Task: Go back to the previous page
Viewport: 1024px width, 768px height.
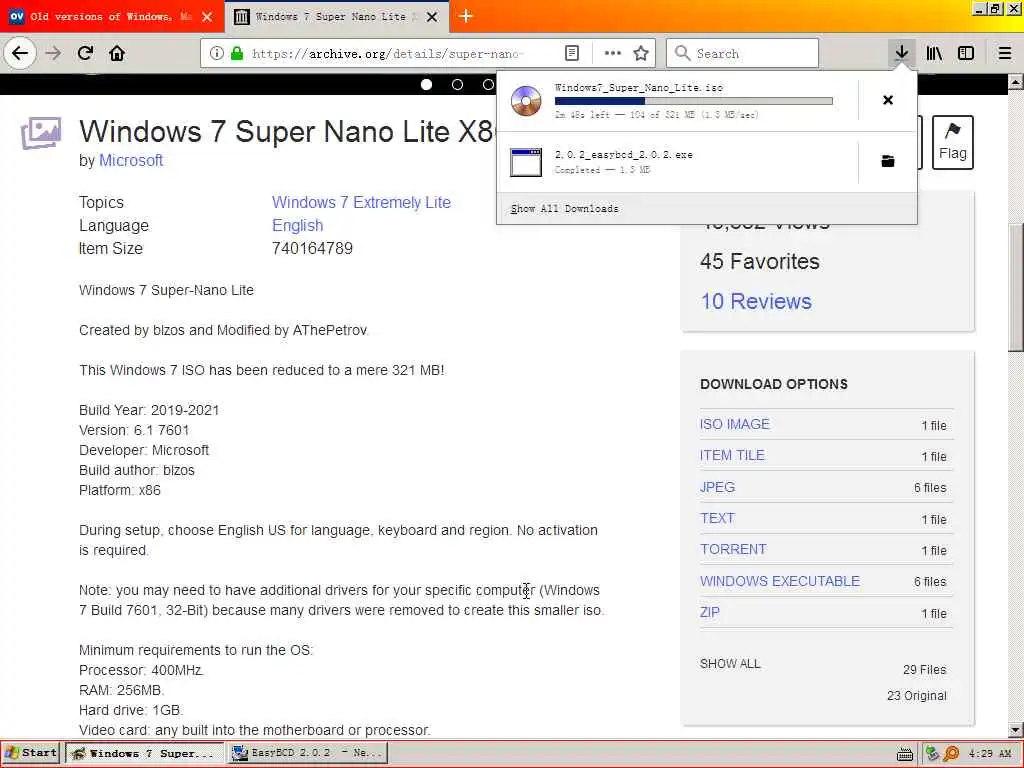Action: pos(20,53)
